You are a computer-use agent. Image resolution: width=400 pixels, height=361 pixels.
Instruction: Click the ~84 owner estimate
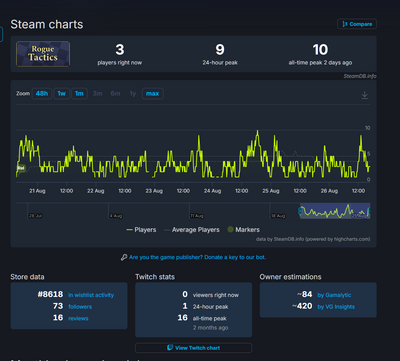[305, 294]
